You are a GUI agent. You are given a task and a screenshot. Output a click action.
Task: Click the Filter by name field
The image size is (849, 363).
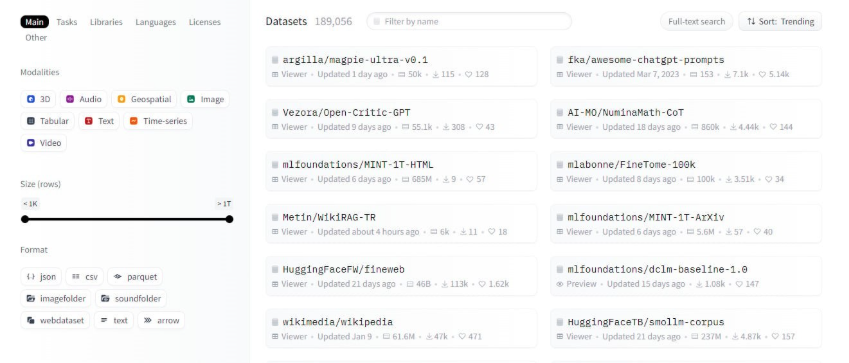click(469, 22)
